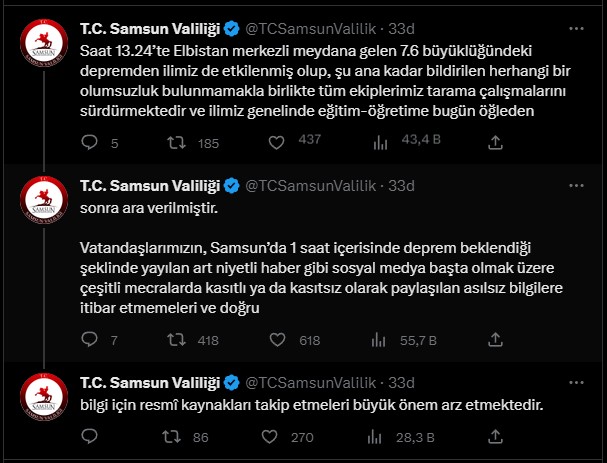The height and width of the screenshot is (463, 607).
Task: Retweet the third tweet with 86 retweets
Action: pos(171,437)
